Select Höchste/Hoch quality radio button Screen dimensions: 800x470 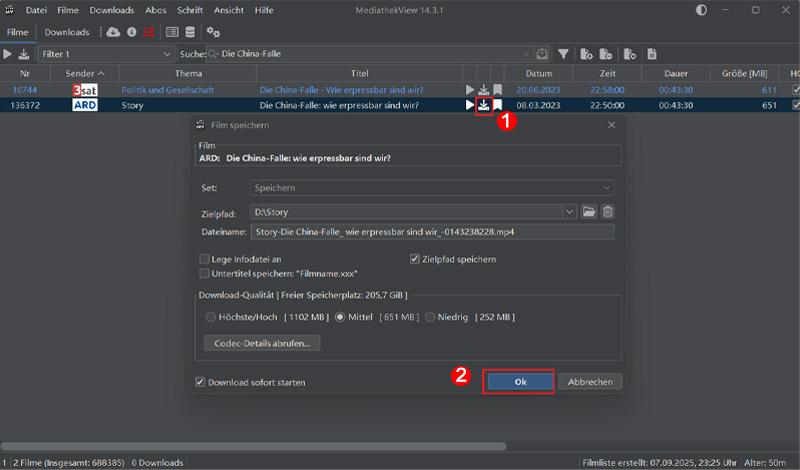210,317
